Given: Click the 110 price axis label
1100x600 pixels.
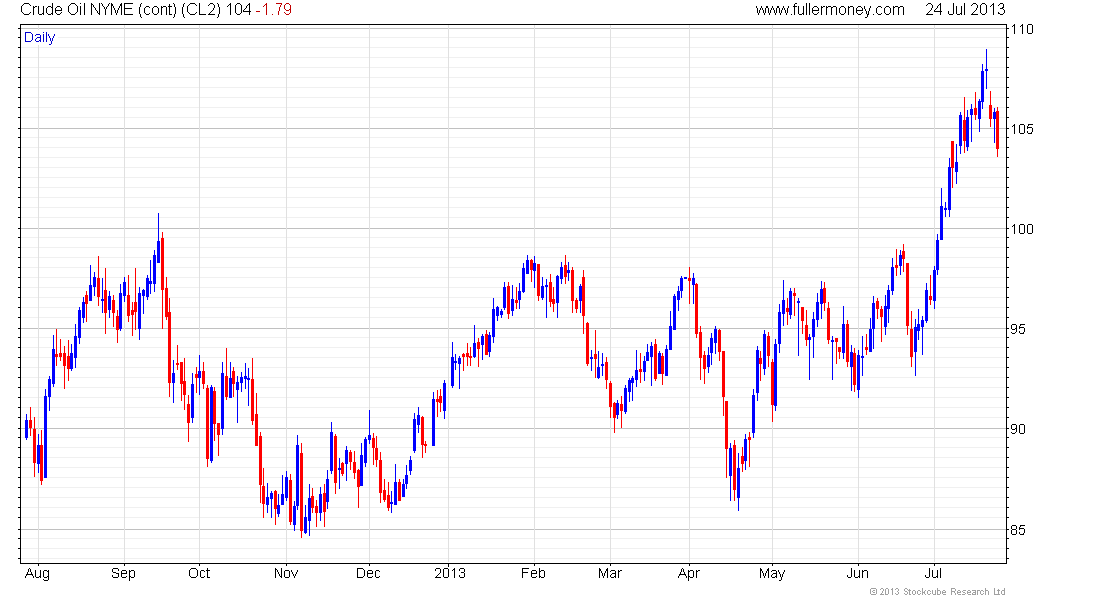Looking at the screenshot, I should click(1021, 29).
